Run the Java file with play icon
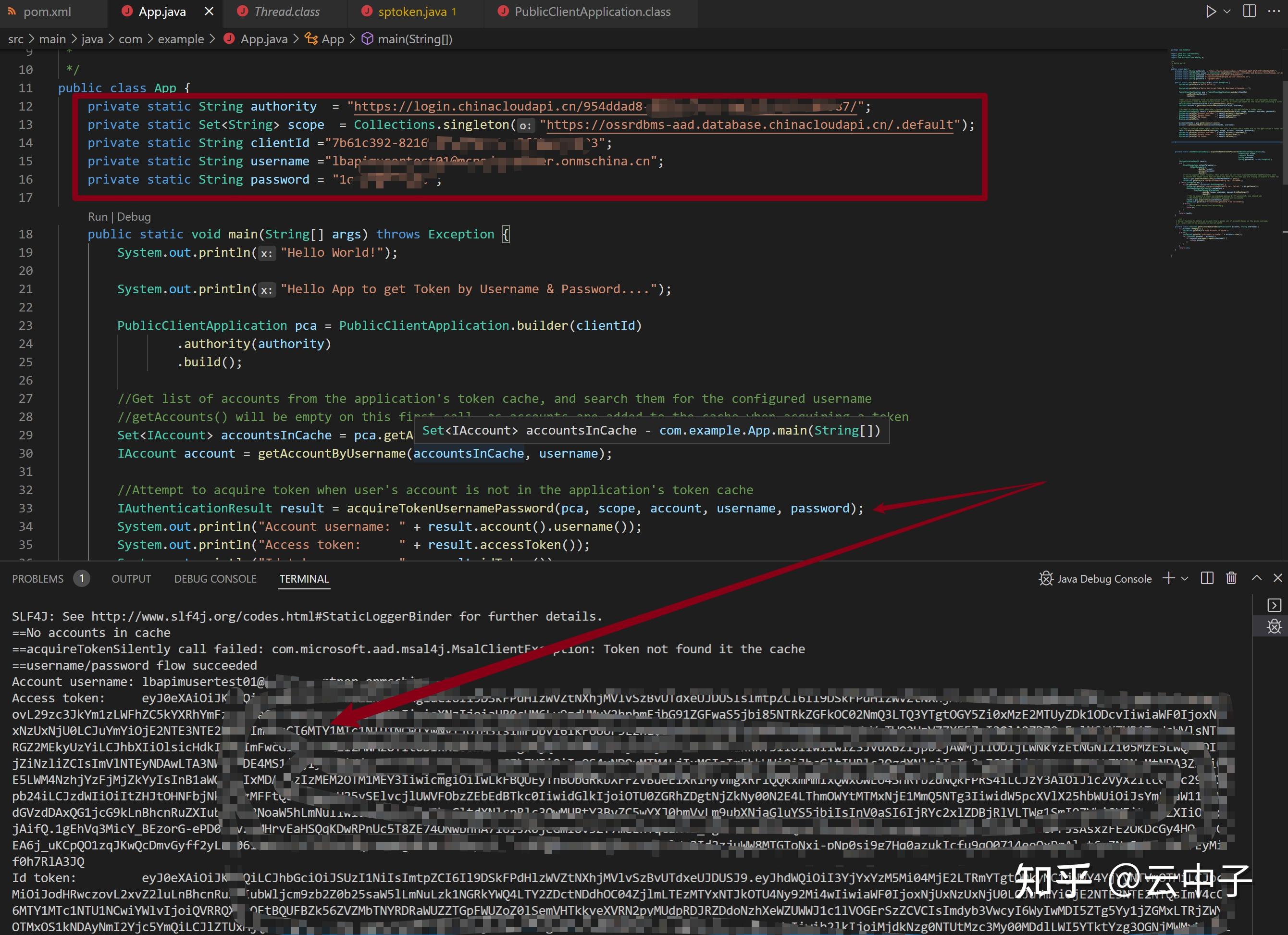 [x=1211, y=12]
